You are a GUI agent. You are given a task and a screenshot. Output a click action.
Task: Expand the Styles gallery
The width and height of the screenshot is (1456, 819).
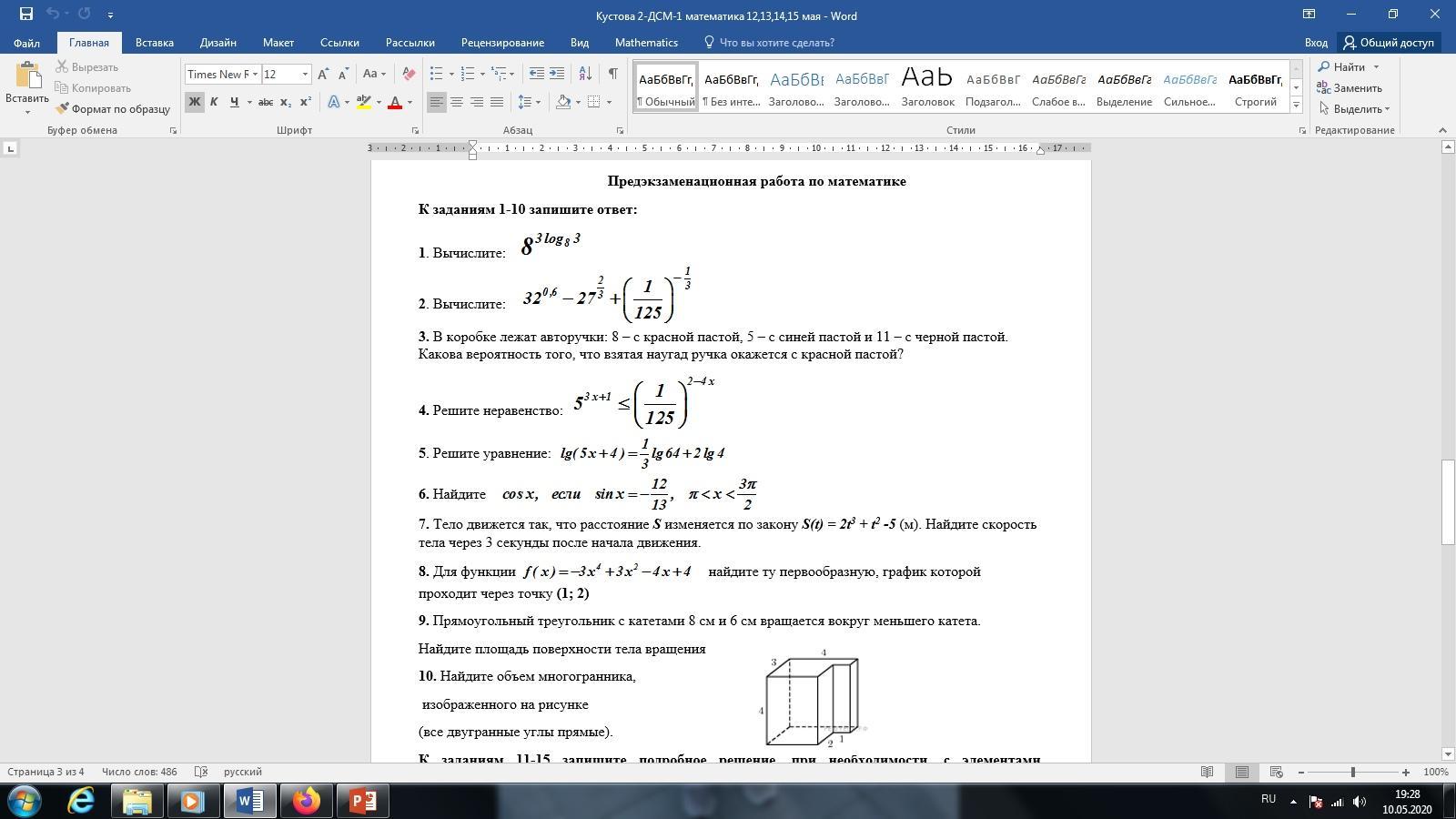tap(1296, 105)
